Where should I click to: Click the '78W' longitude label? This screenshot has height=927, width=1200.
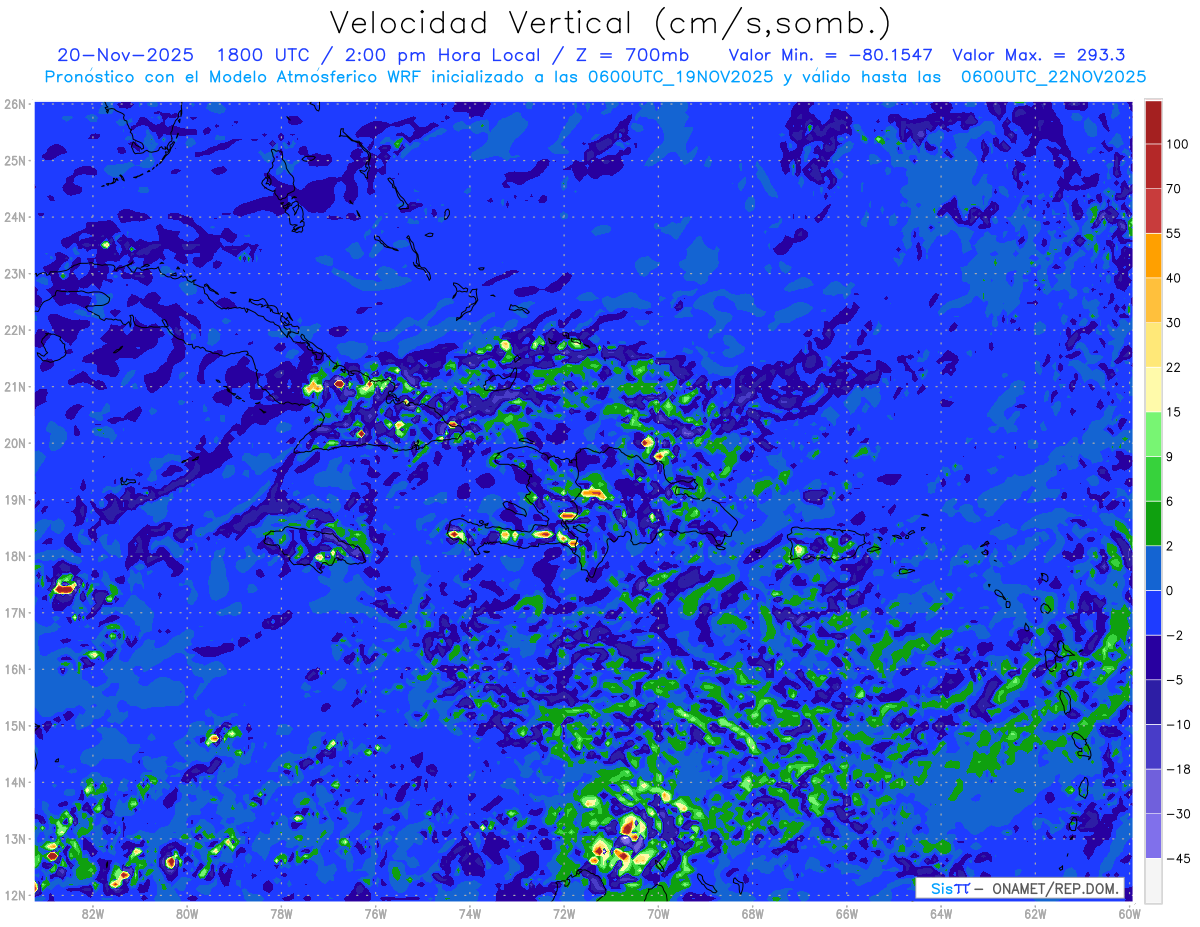281,913
